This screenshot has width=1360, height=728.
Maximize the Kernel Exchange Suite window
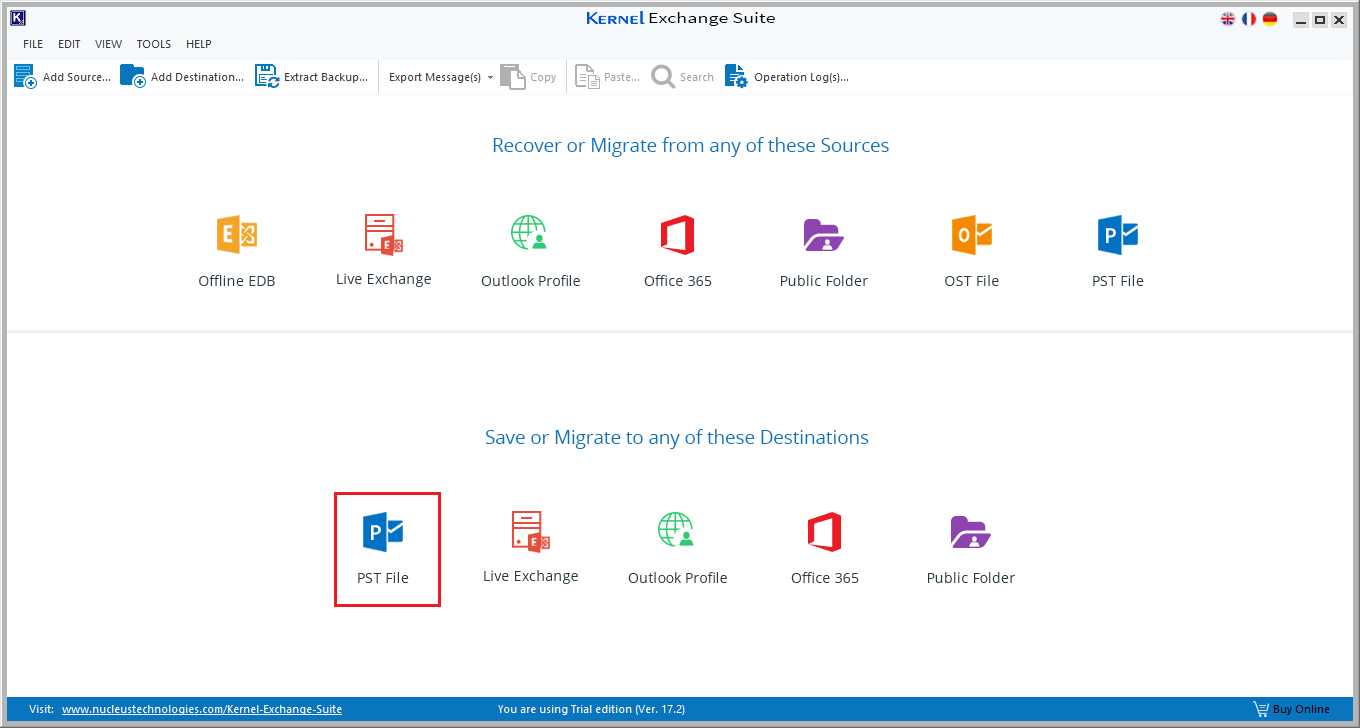coord(1320,20)
